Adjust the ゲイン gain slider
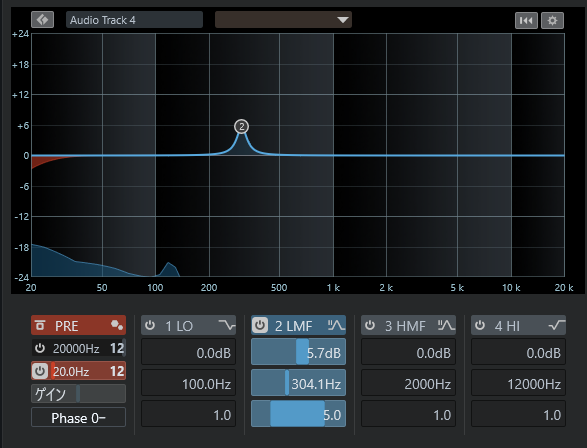Viewport: 587px width, 448px height. pos(78,394)
